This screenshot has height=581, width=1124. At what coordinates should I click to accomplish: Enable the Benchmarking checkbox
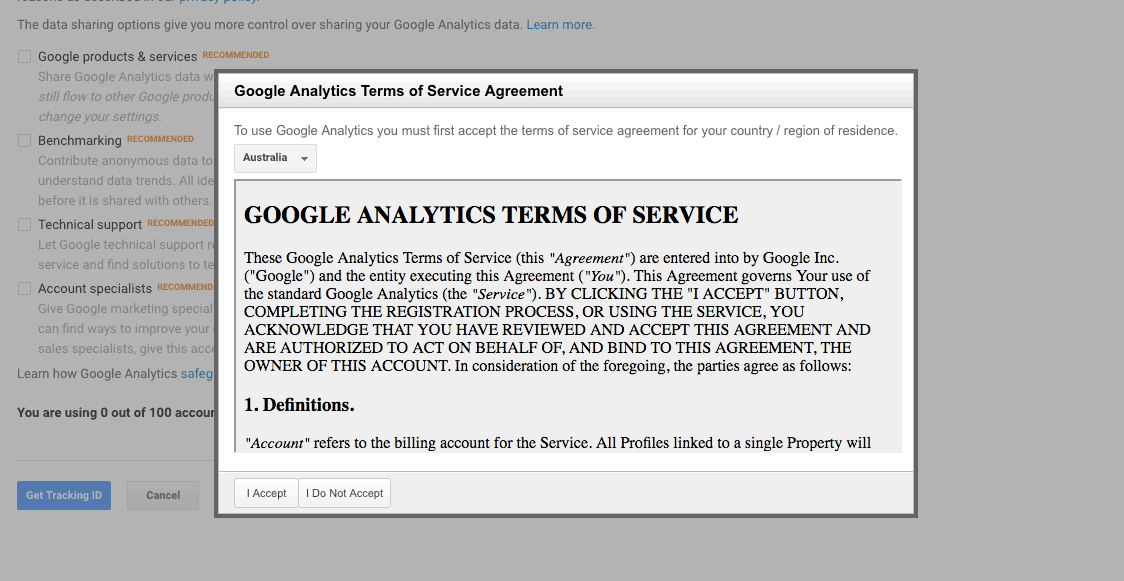pyautogui.click(x=25, y=140)
